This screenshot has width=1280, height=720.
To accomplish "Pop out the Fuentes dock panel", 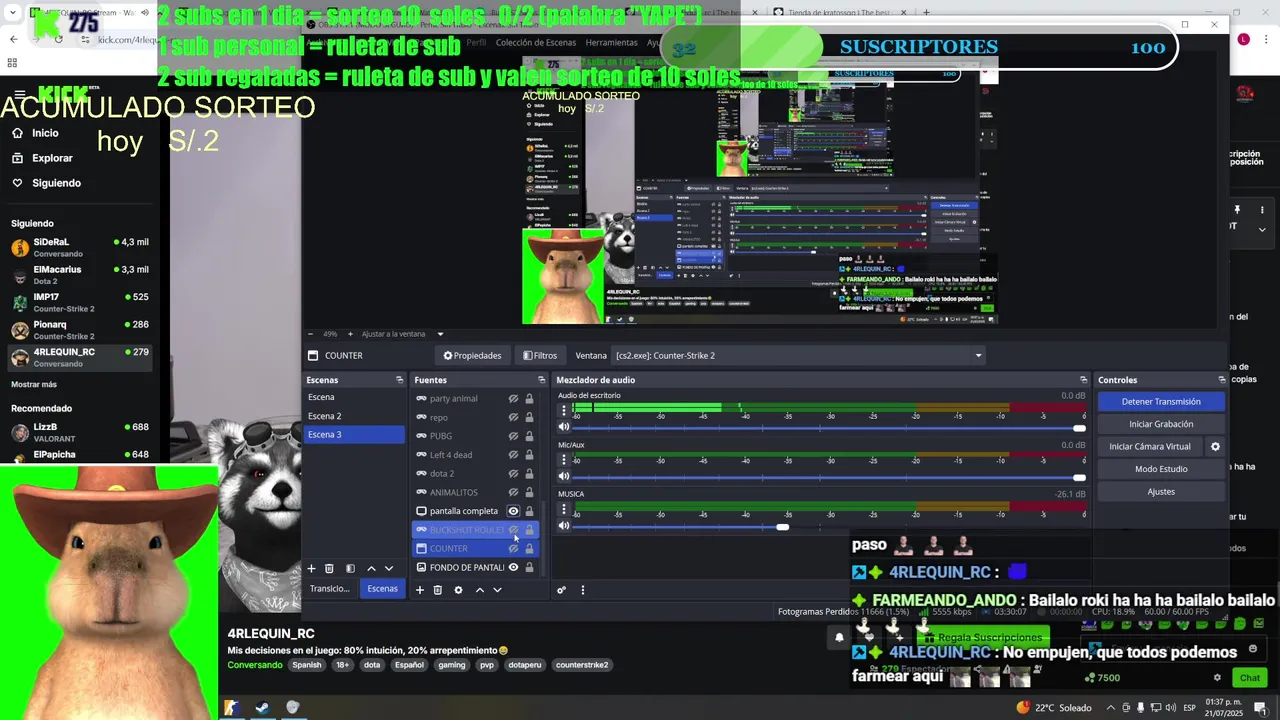I will click(541, 380).
